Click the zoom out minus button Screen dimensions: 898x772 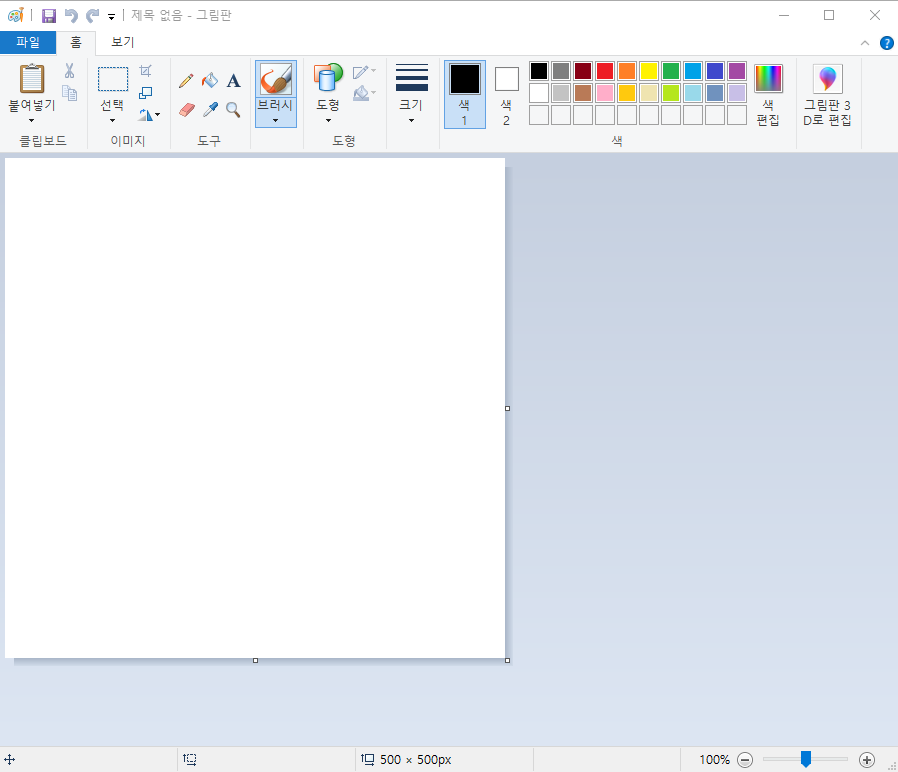coord(745,760)
